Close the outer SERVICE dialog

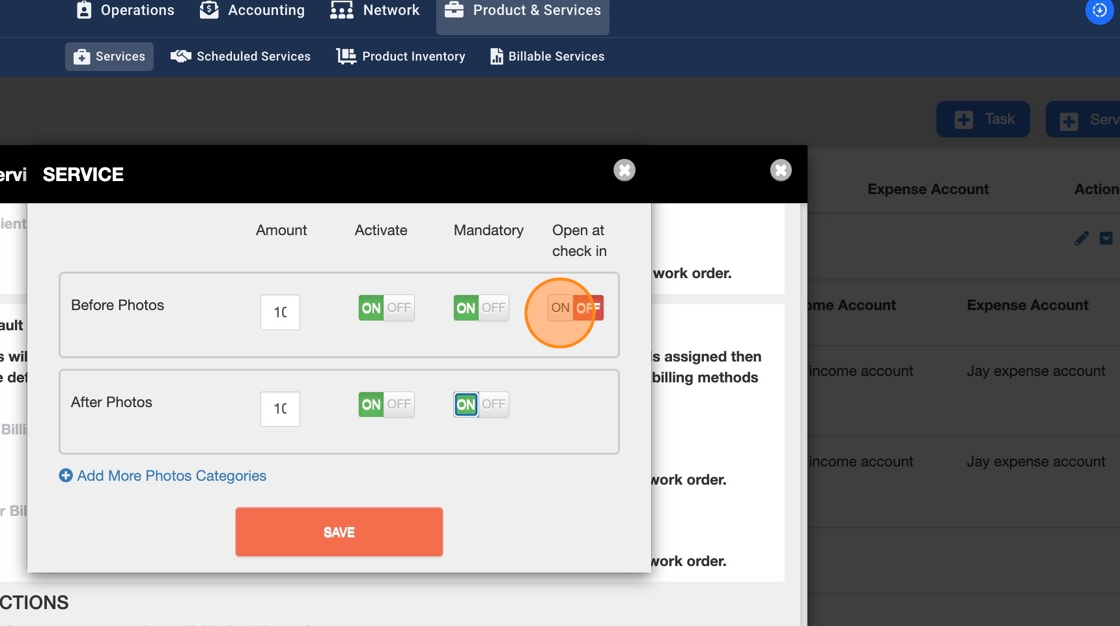tap(781, 170)
